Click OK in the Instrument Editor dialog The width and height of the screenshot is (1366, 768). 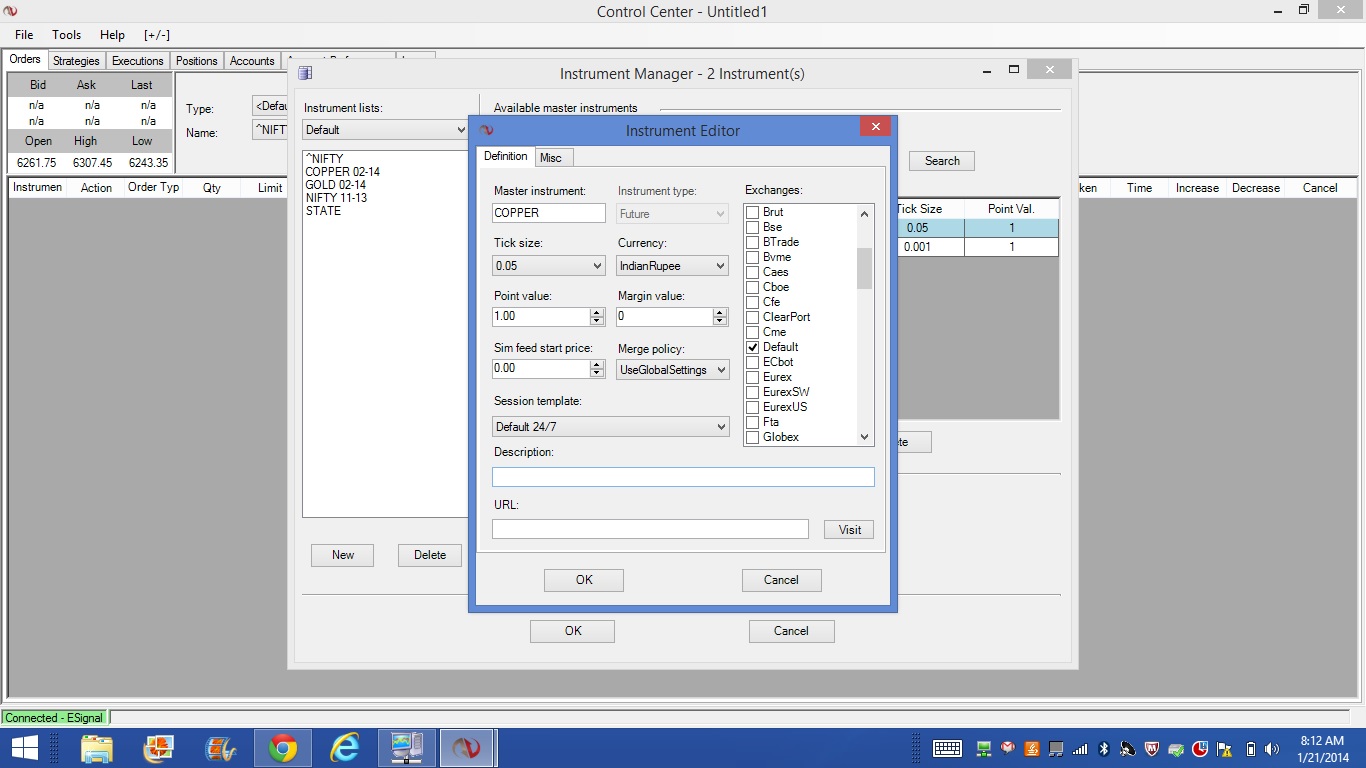click(x=584, y=580)
